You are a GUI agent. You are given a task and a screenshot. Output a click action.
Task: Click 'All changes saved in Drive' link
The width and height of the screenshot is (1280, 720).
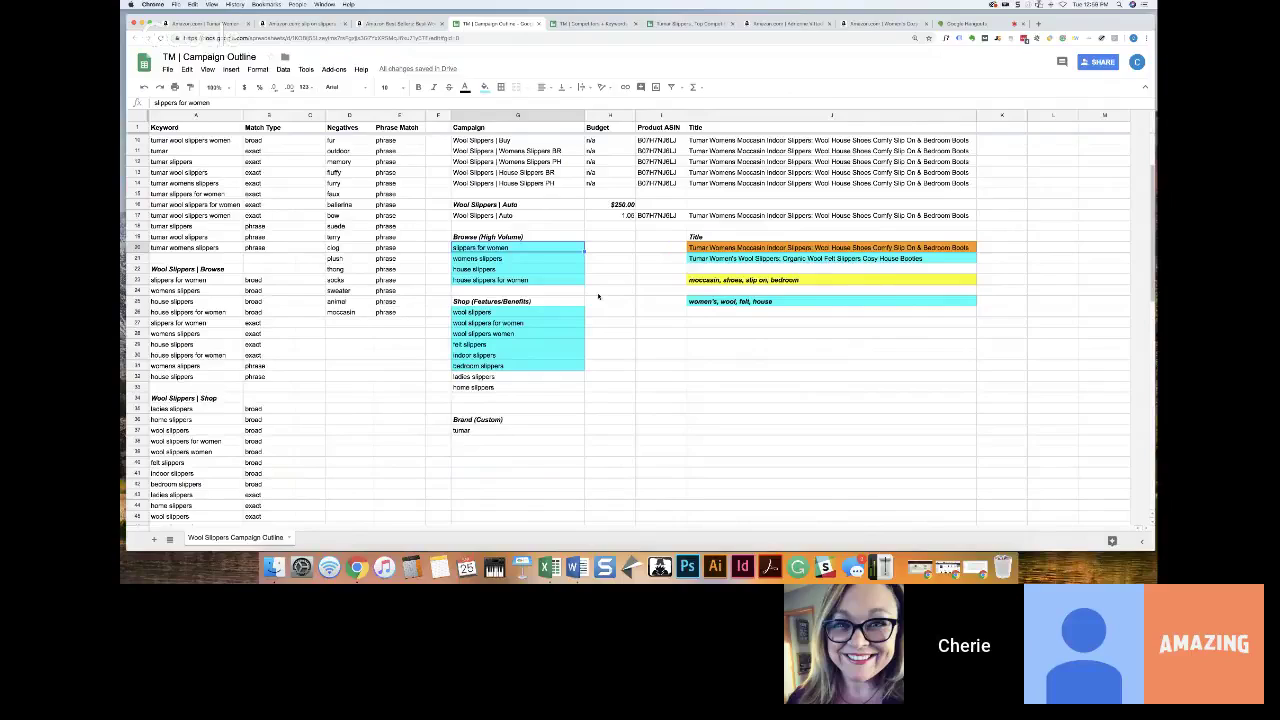(x=418, y=69)
